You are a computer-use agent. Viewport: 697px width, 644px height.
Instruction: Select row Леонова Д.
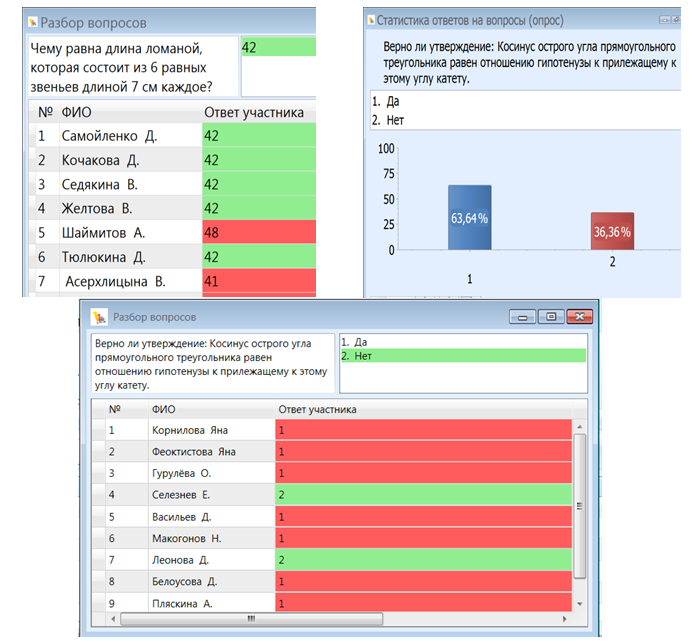tap(332, 560)
